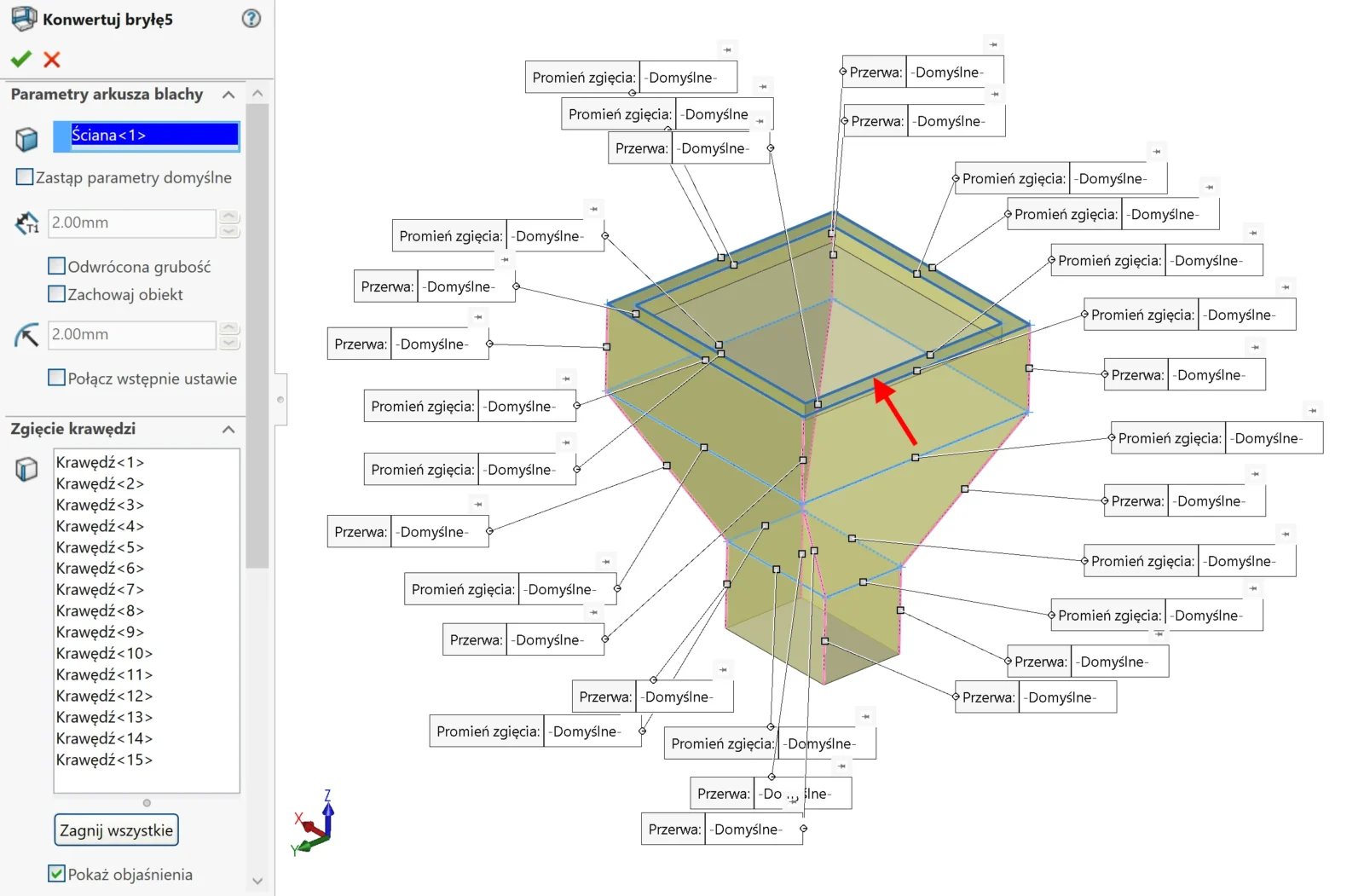Select Krawędź<1> in the edge list
Viewport: 1364px width, 896px height.
(x=100, y=462)
